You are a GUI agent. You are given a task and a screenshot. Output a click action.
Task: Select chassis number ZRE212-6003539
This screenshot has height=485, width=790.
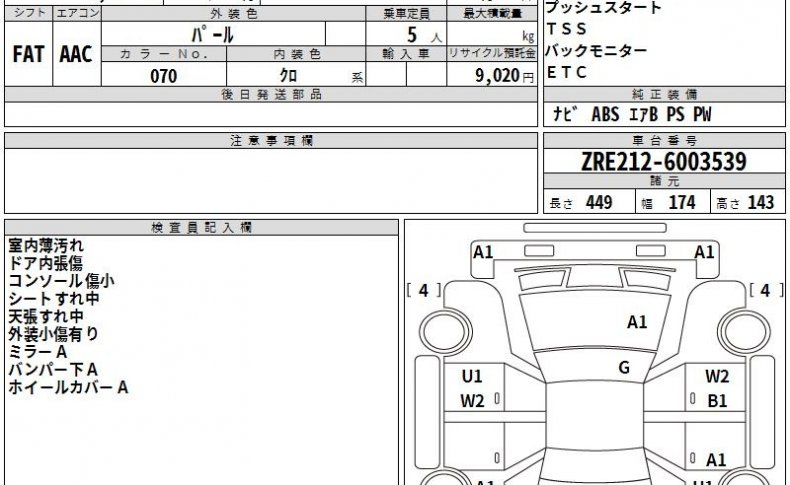coord(664,162)
